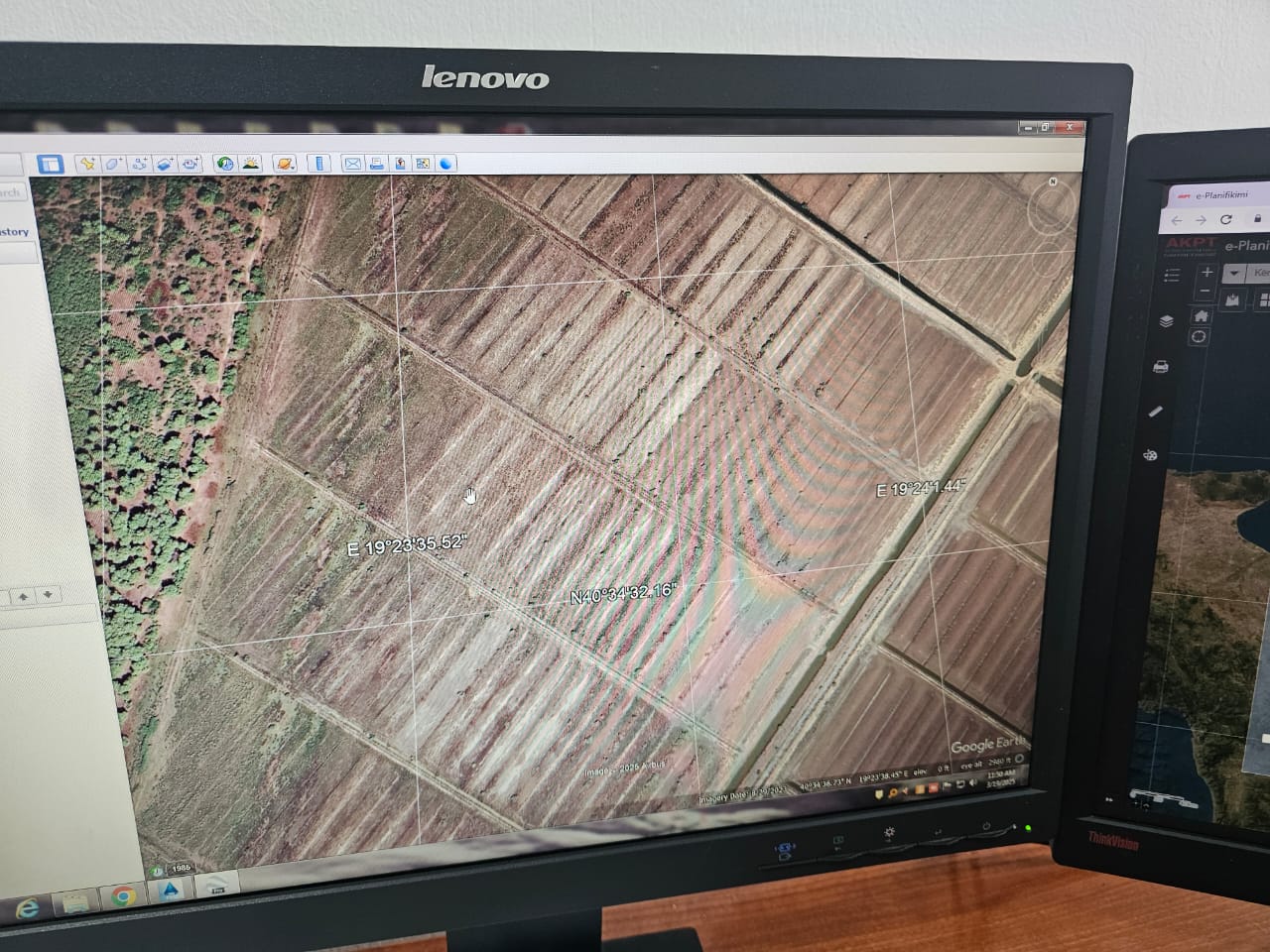Image resolution: width=1270 pixels, height=952 pixels.
Task: Select the Add Path tool
Action: point(139,164)
